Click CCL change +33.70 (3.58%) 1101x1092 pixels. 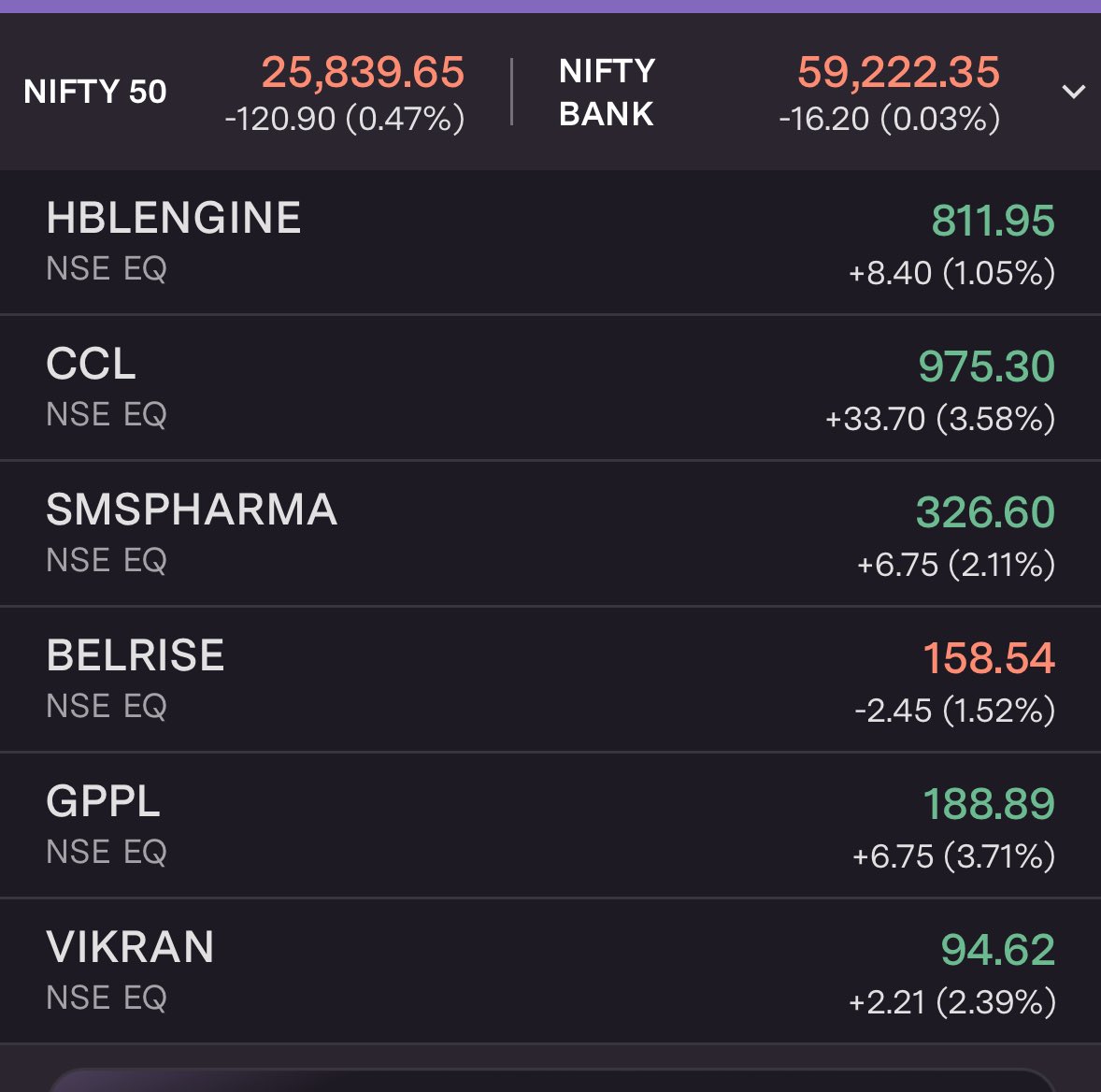click(939, 419)
